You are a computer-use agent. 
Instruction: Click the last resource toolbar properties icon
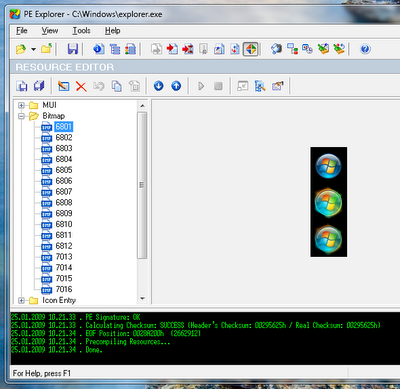(x=277, y=86)
